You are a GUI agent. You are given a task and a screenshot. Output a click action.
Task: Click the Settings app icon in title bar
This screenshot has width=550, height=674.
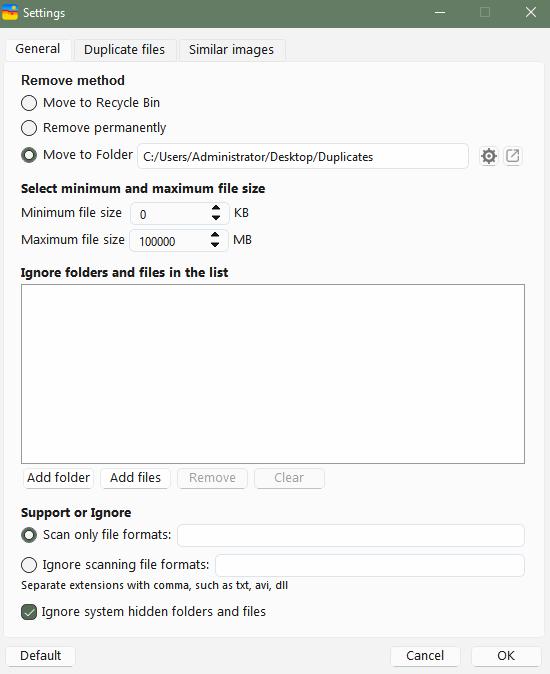pos(10,12)
